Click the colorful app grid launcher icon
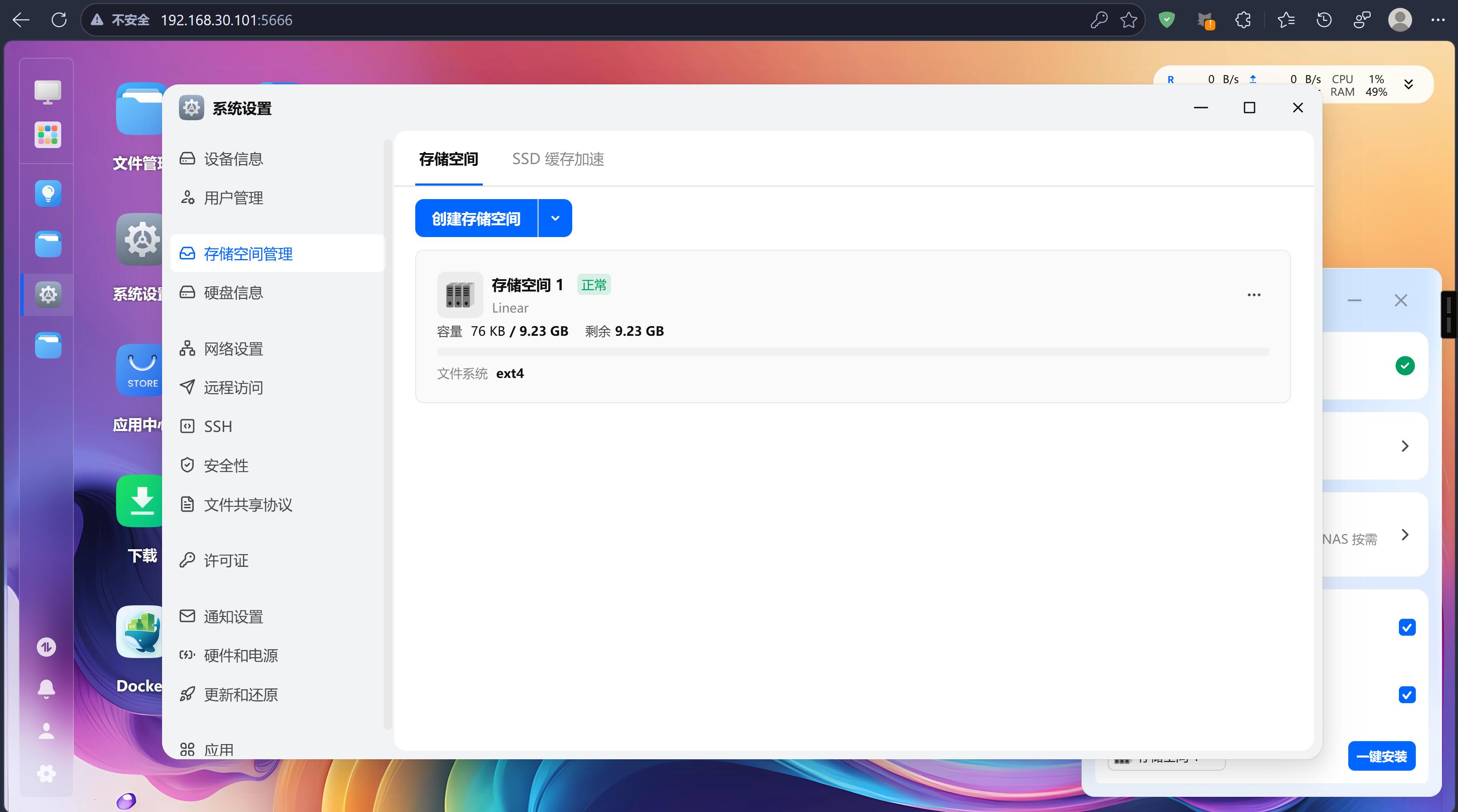 pos(48,135)
